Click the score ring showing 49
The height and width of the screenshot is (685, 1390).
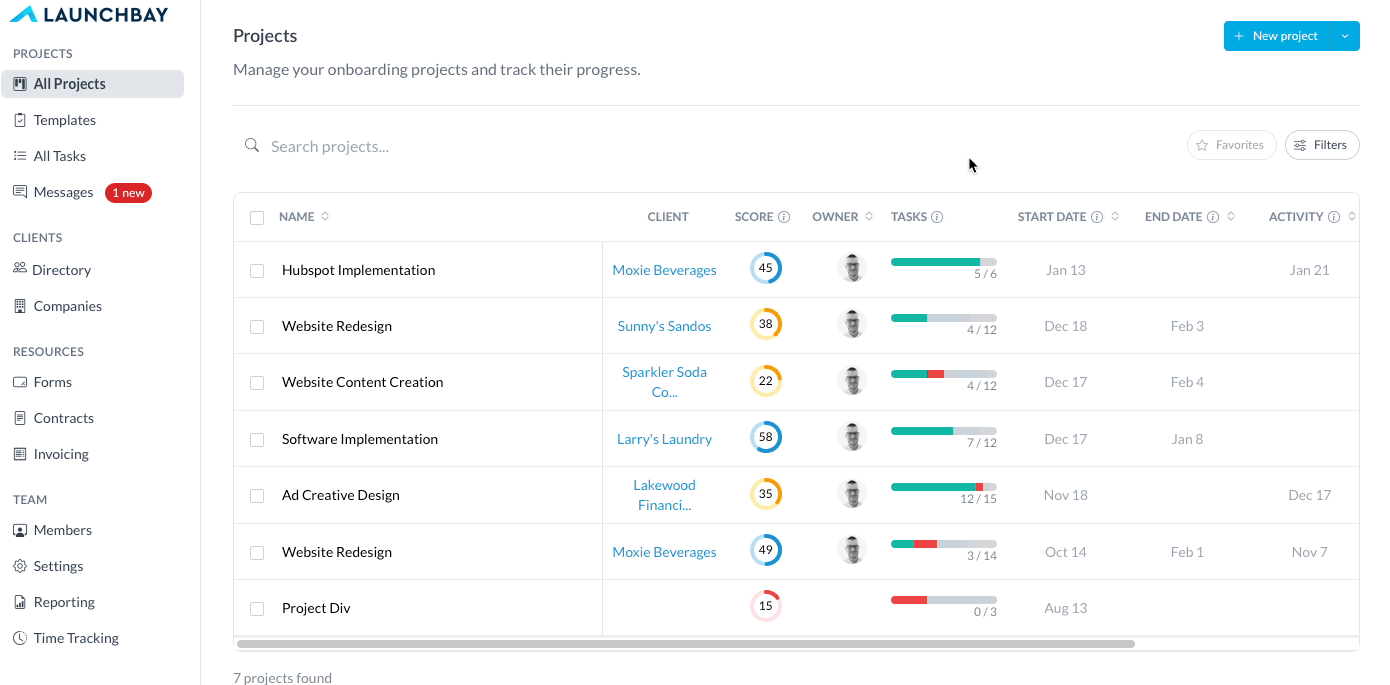click(766, 550)
